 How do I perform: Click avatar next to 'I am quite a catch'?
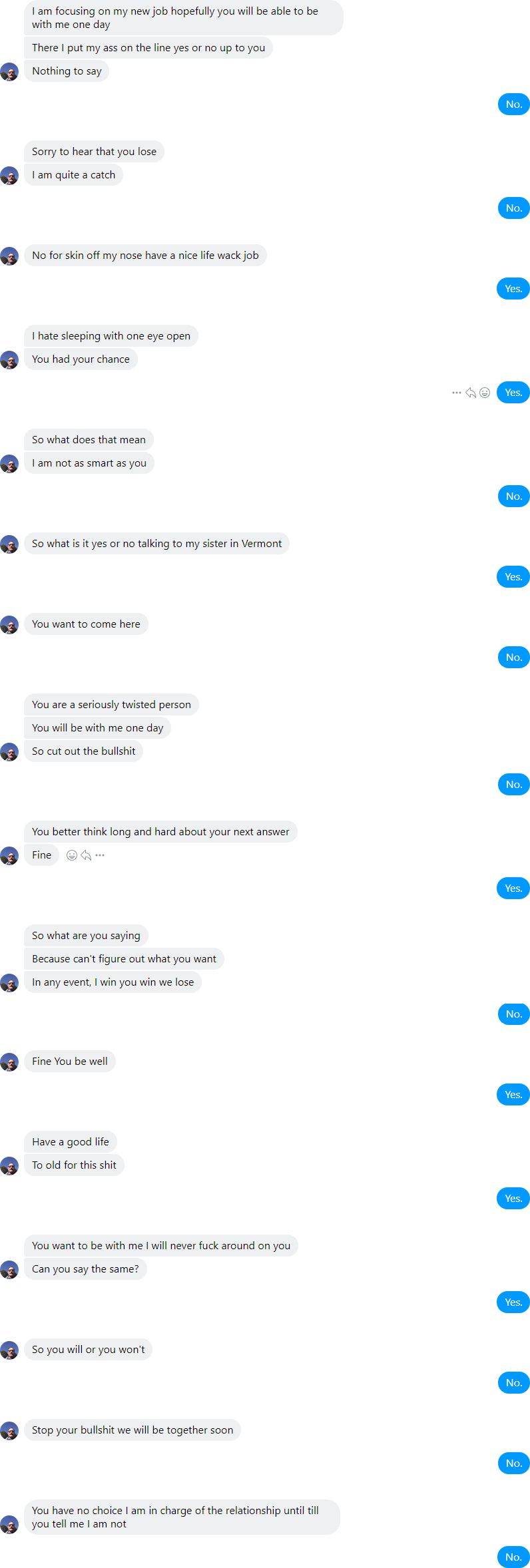9,176
